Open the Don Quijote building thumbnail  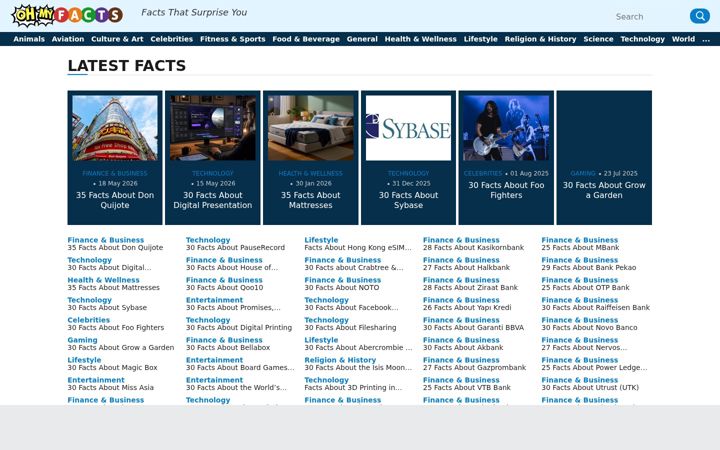[115, 128]
